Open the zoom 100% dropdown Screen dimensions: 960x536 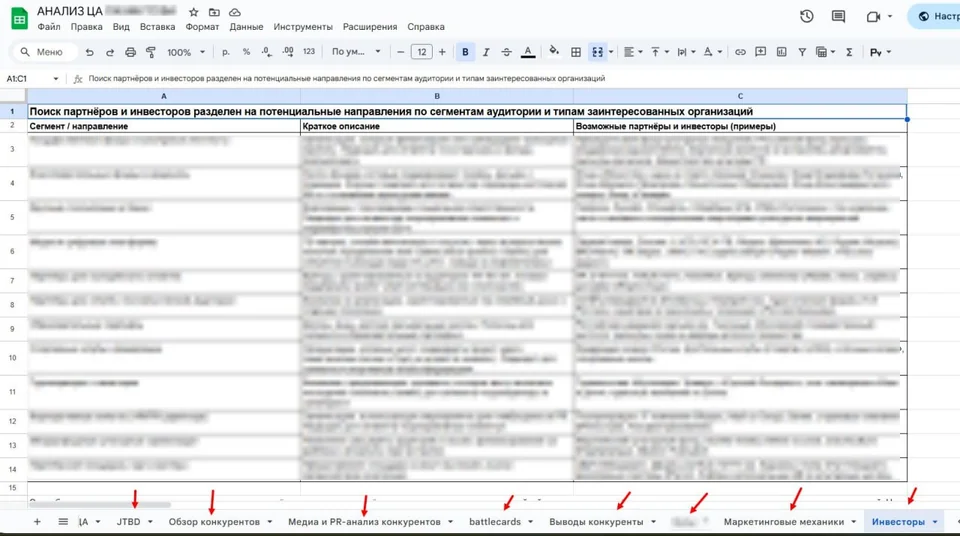(x=186, y=53)
